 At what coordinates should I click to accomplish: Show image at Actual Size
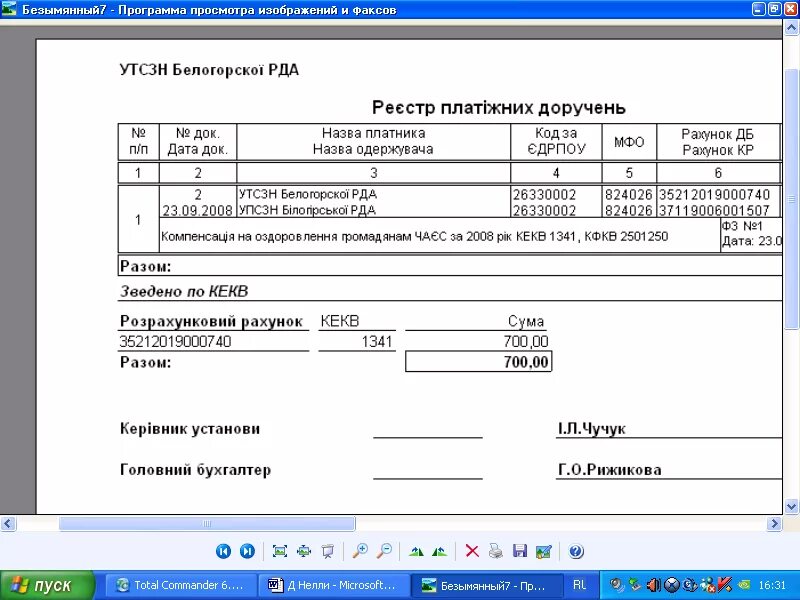[x=304, y=552]
